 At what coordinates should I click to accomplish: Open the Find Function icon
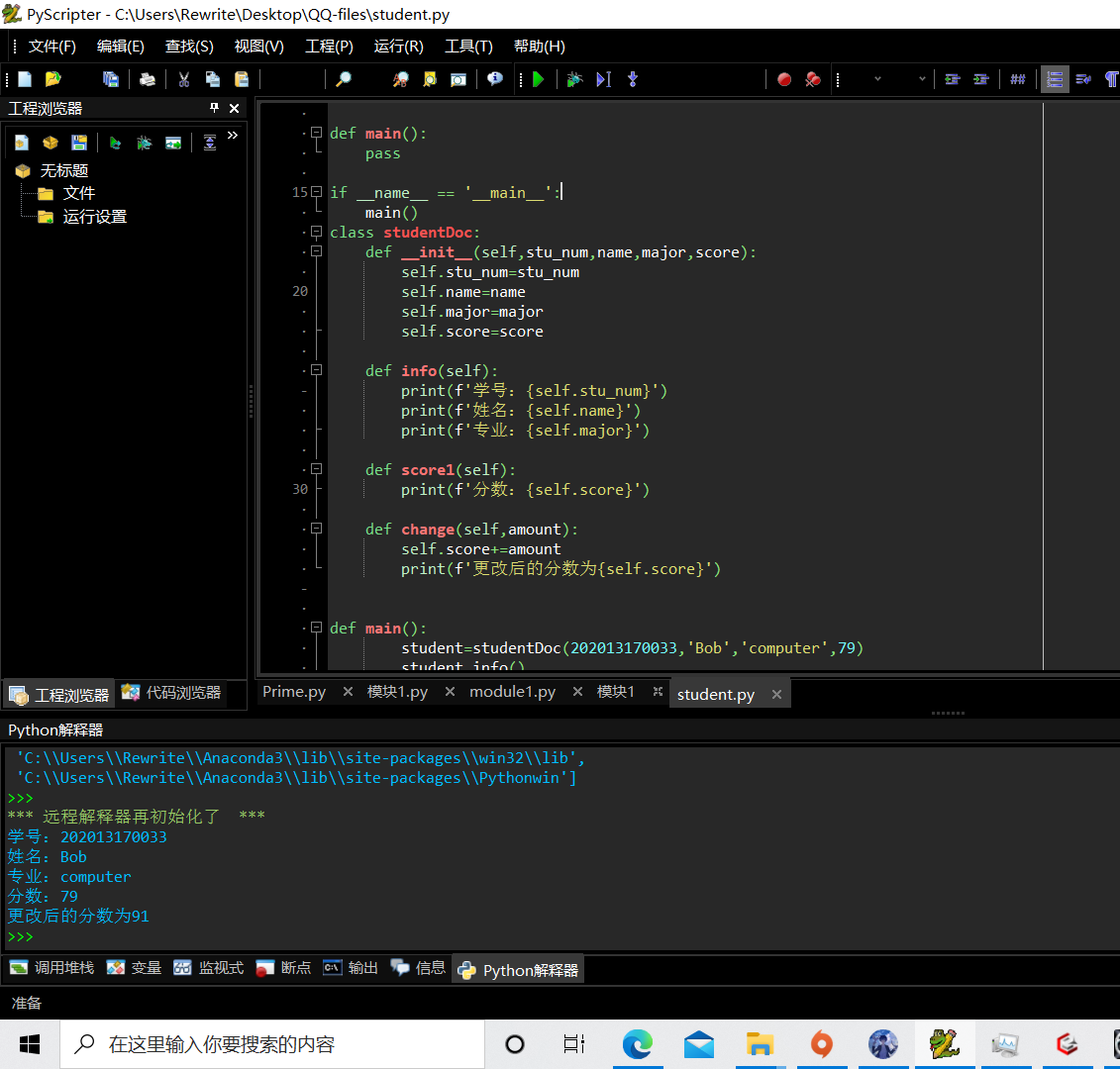click(458, 79)
